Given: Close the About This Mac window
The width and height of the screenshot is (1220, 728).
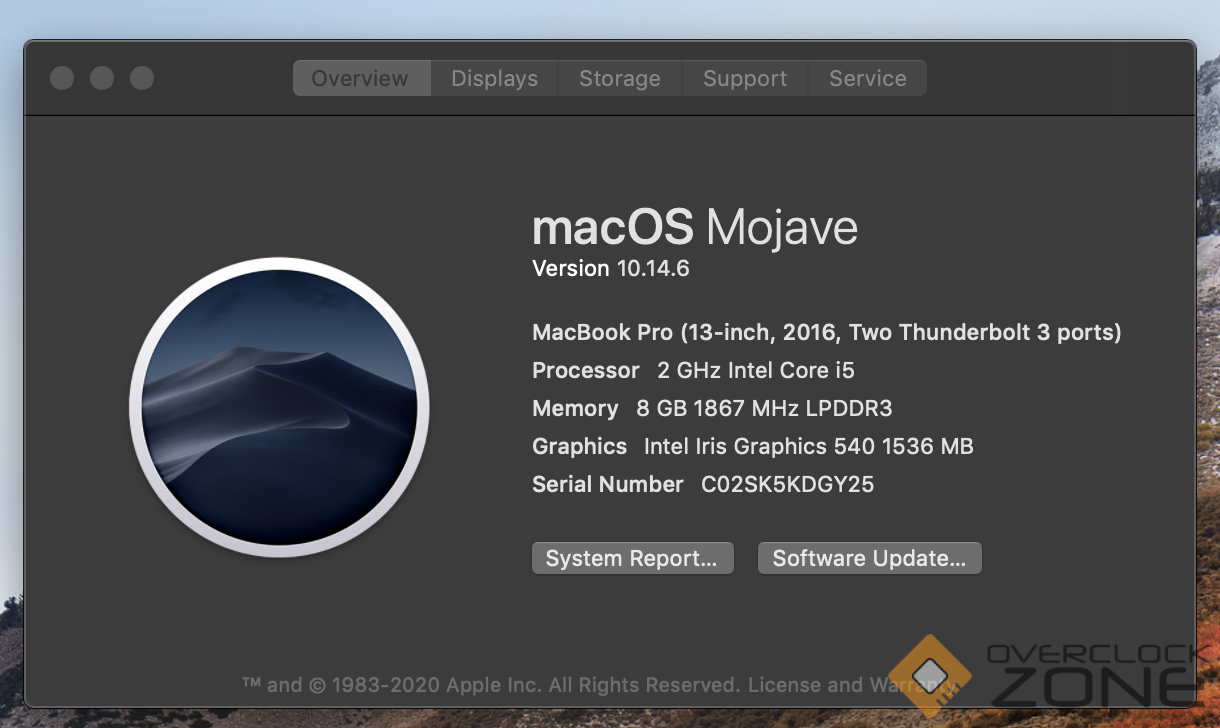Looking at the screenshot, I should pyautogui.click(x=62, y=78).
